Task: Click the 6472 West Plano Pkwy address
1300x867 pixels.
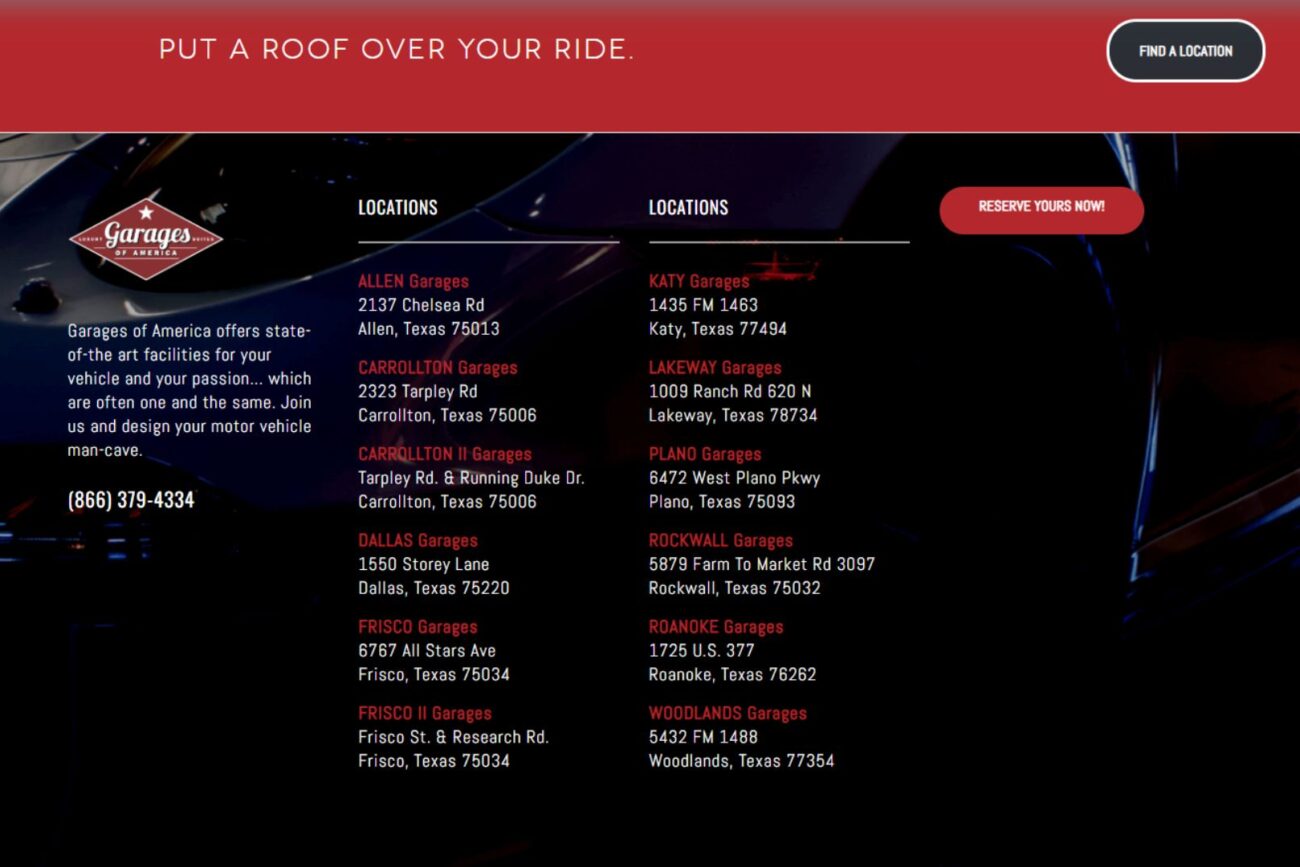Action: [734, 478]
